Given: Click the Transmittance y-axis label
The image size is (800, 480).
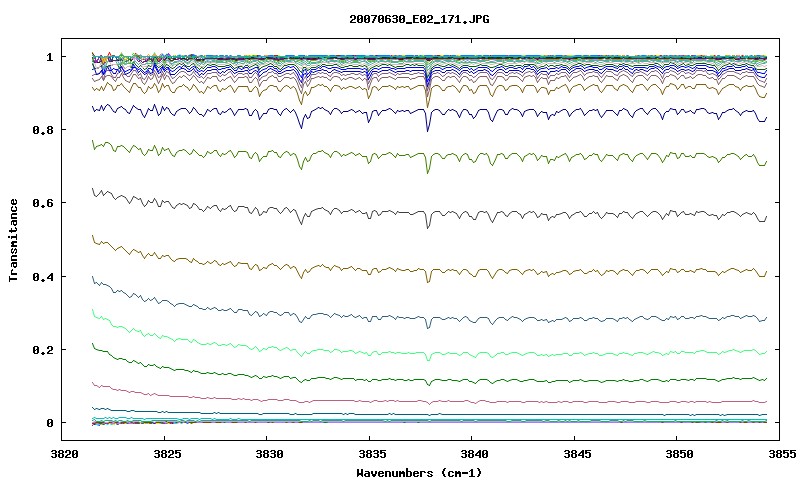Looking at the screenshot, I should coord(14,240).
